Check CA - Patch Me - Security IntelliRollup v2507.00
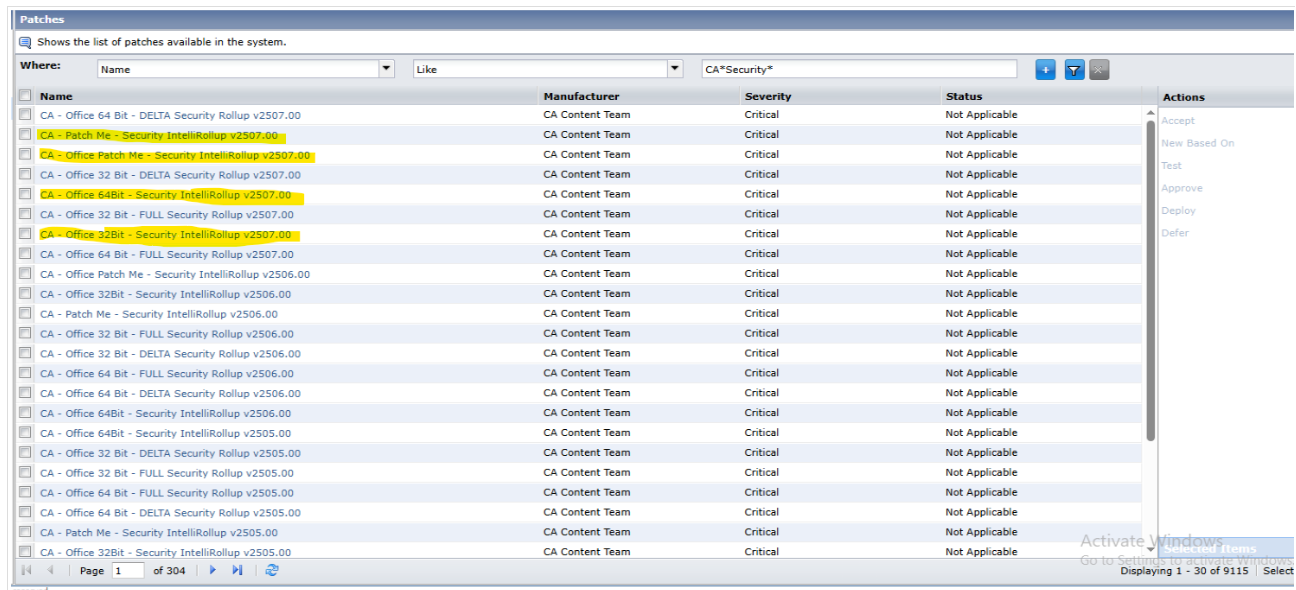 (25, 135)
